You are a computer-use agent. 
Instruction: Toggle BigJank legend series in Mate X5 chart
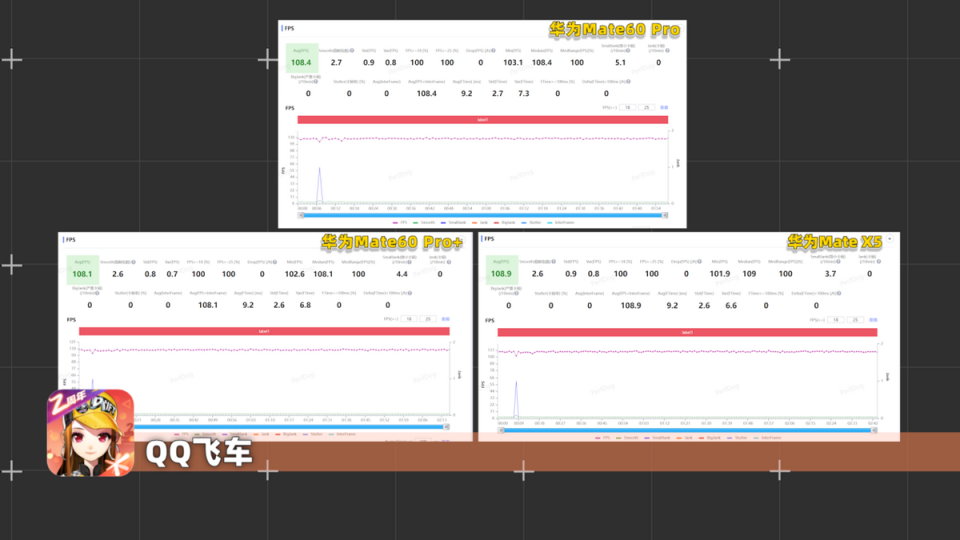click(710, 438)
